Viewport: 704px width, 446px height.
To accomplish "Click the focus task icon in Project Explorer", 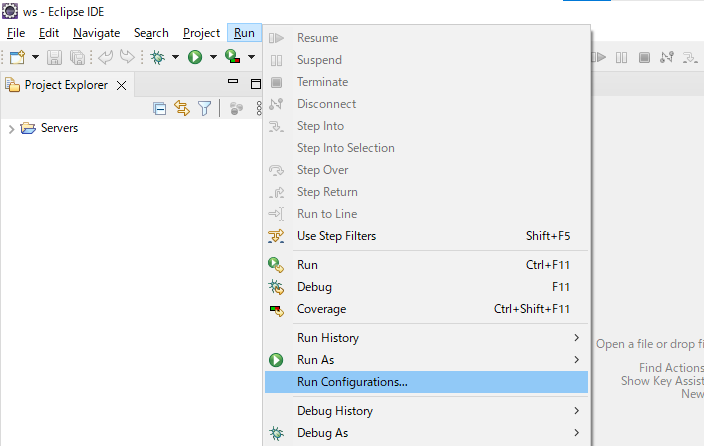I will click(x=236, y=108).
